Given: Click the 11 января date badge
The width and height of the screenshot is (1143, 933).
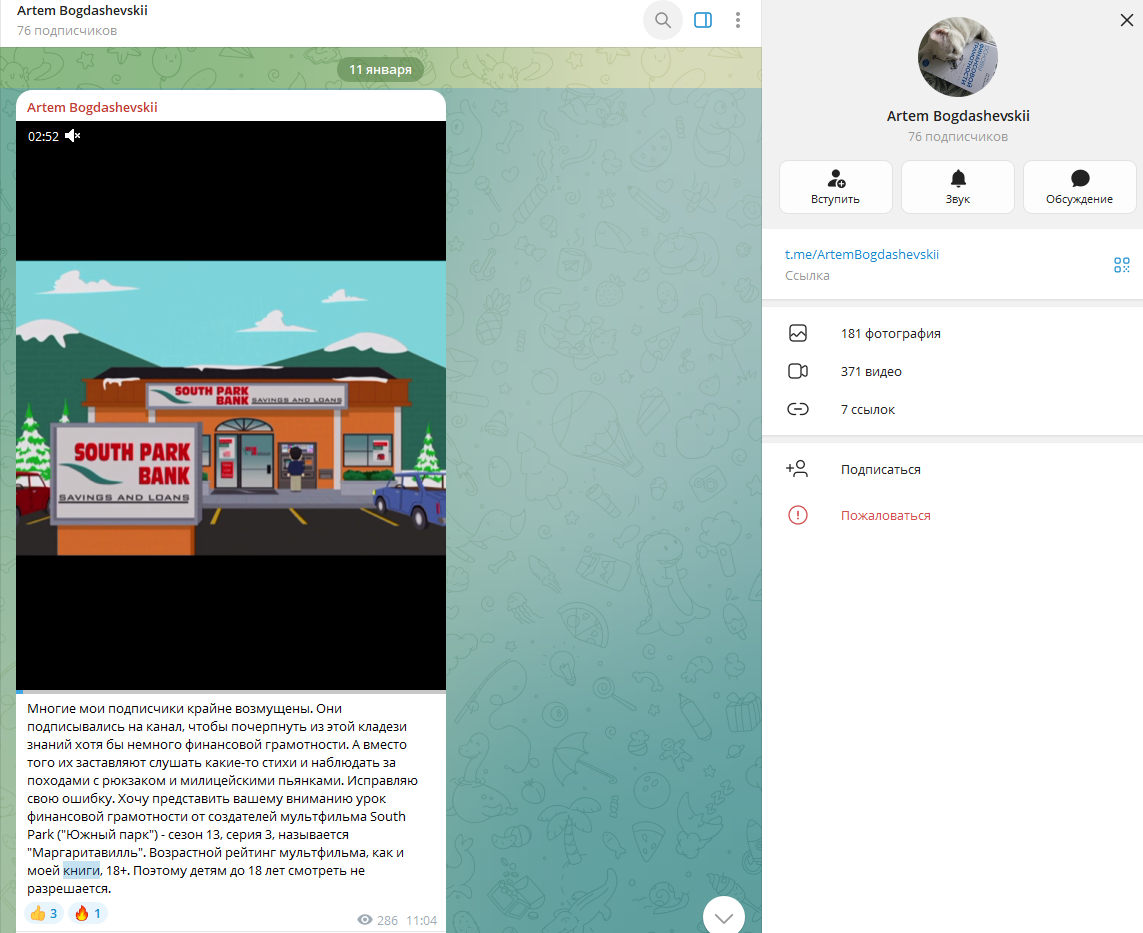Looking at the screenshot, I should pos(381,69).
